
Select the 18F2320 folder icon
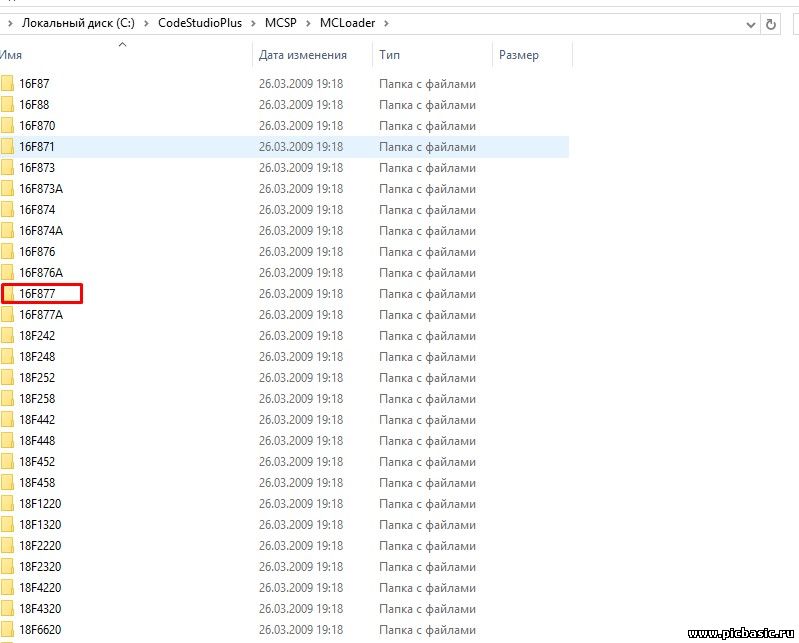(x=7, y=567)
